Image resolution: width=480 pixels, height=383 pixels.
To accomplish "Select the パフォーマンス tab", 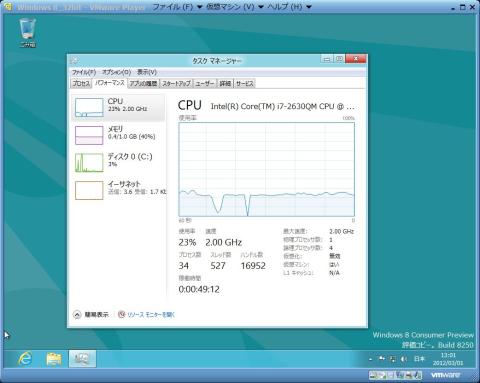I will (109, 83).
